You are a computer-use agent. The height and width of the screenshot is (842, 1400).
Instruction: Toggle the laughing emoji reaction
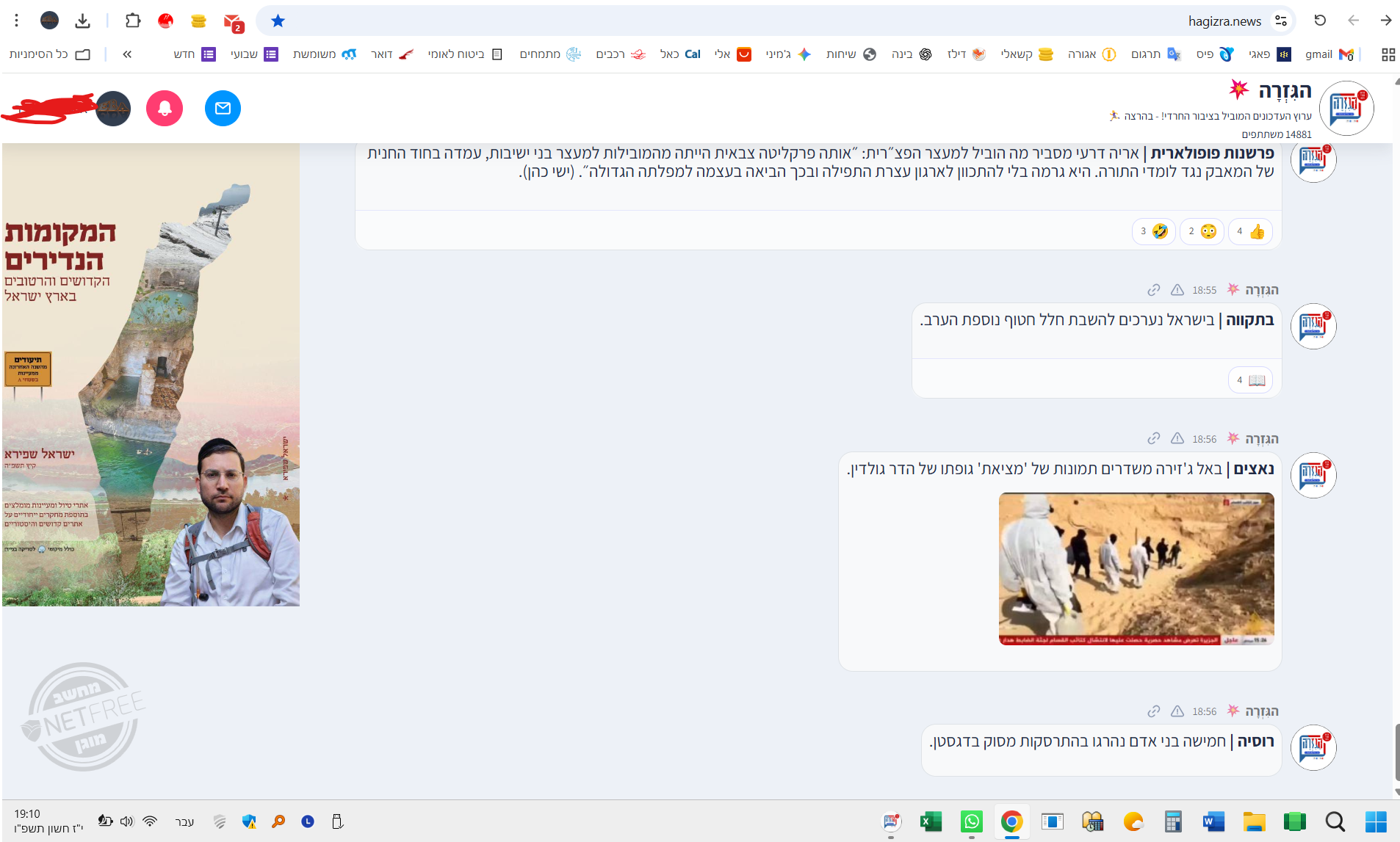pyautogui.click(x=1153, y=232)
